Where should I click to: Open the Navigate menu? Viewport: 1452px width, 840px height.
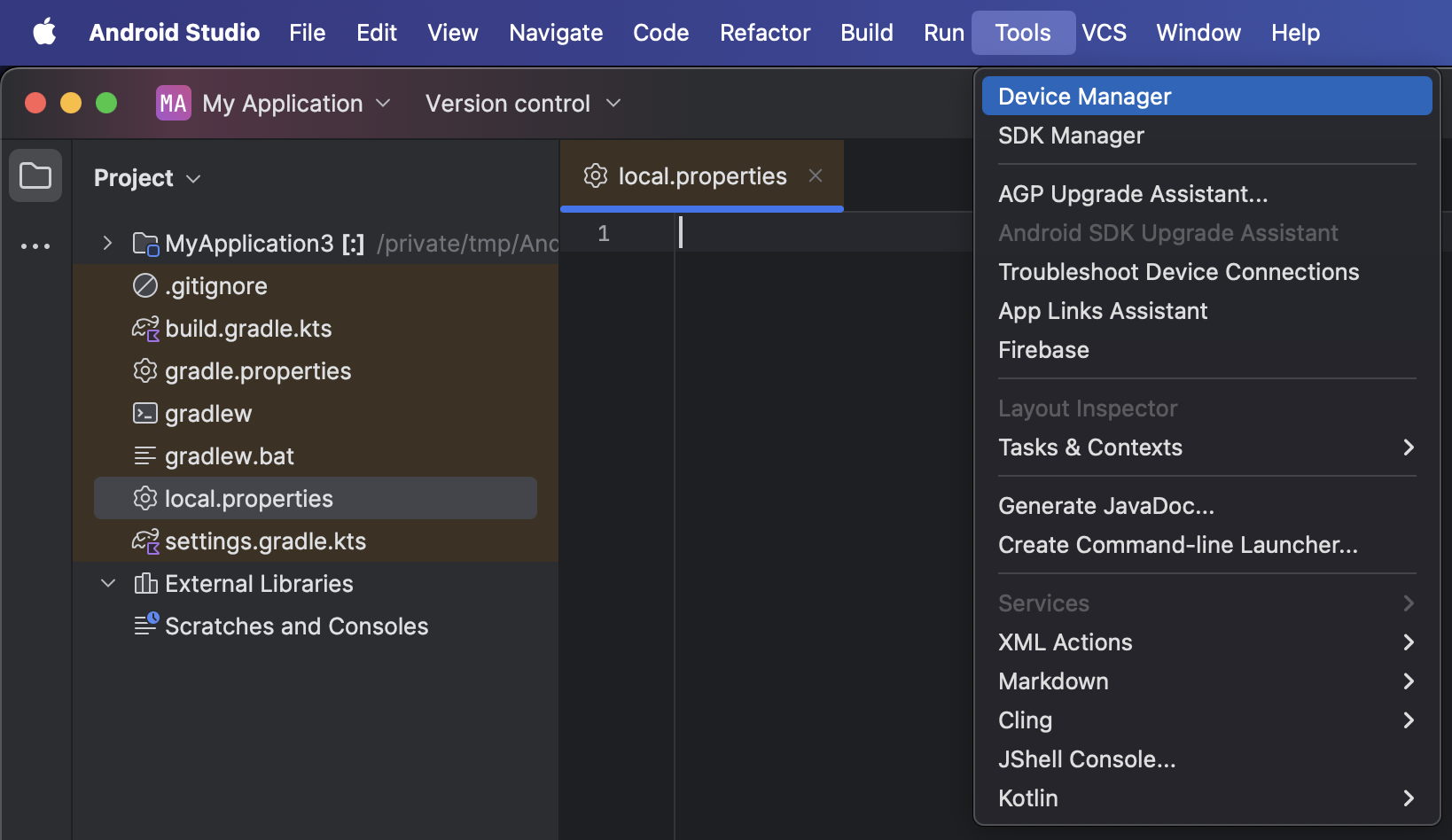[x=556, y=33]
